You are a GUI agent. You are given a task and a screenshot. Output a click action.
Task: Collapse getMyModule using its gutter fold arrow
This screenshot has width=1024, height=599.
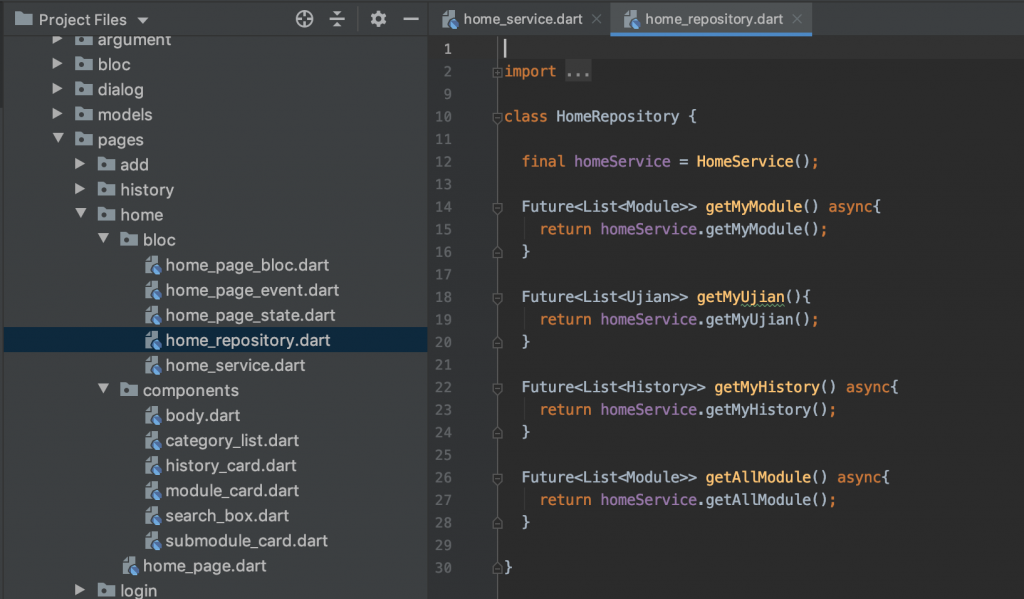click(495, 206)
